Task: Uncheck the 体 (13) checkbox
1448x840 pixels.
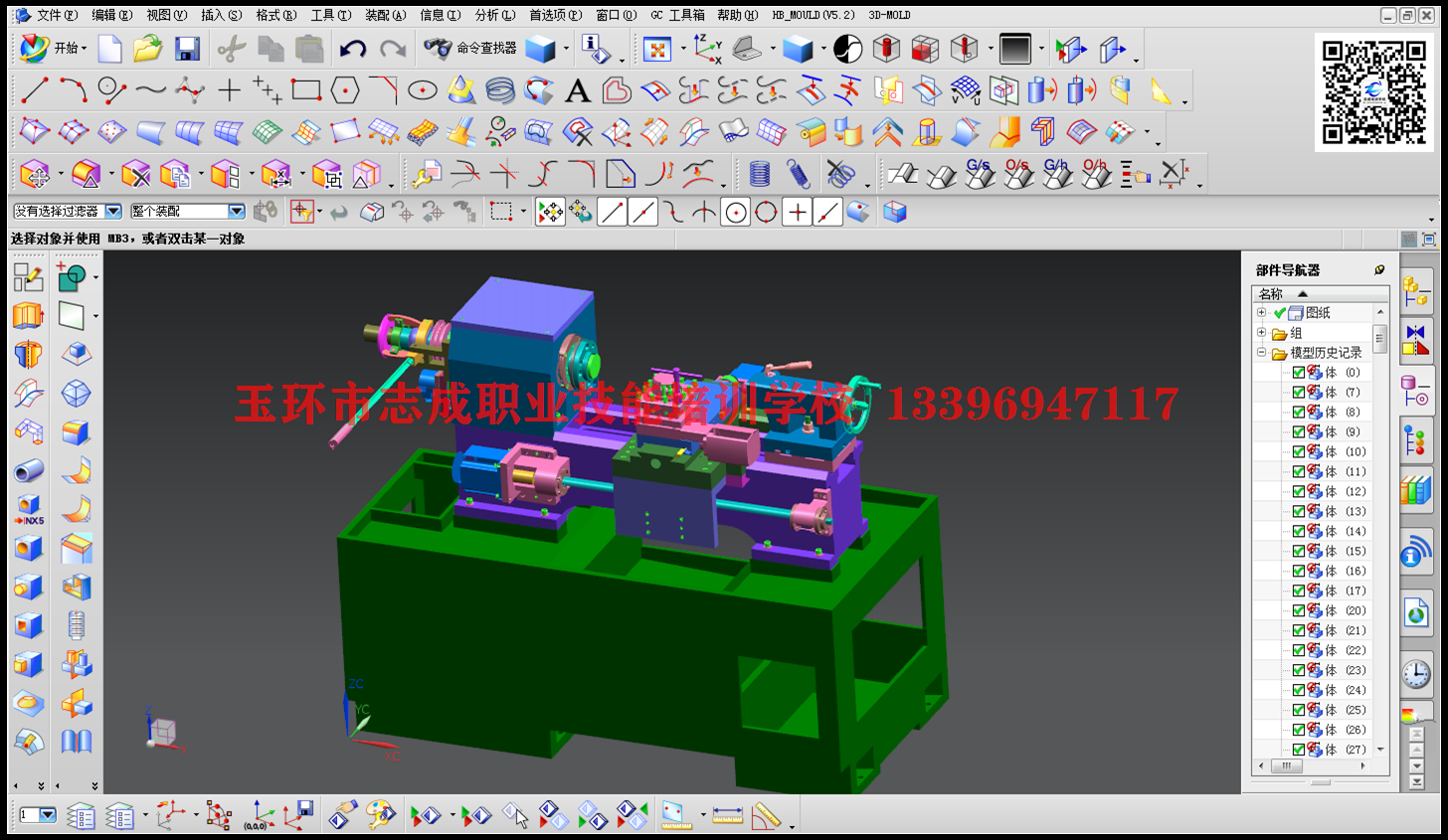Action: pos(1298,511)
